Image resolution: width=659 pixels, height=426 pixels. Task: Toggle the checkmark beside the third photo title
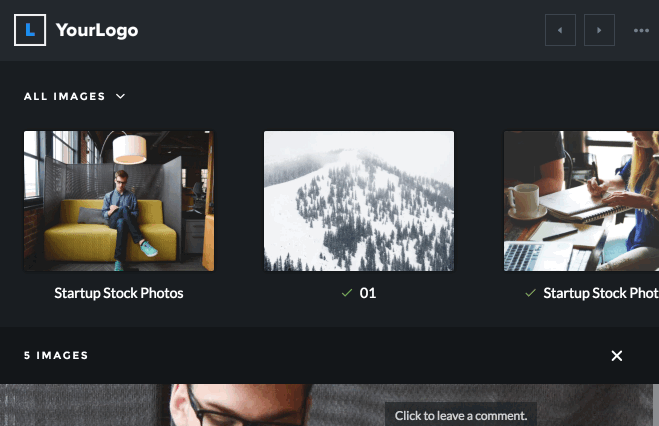tap(530, 293)
